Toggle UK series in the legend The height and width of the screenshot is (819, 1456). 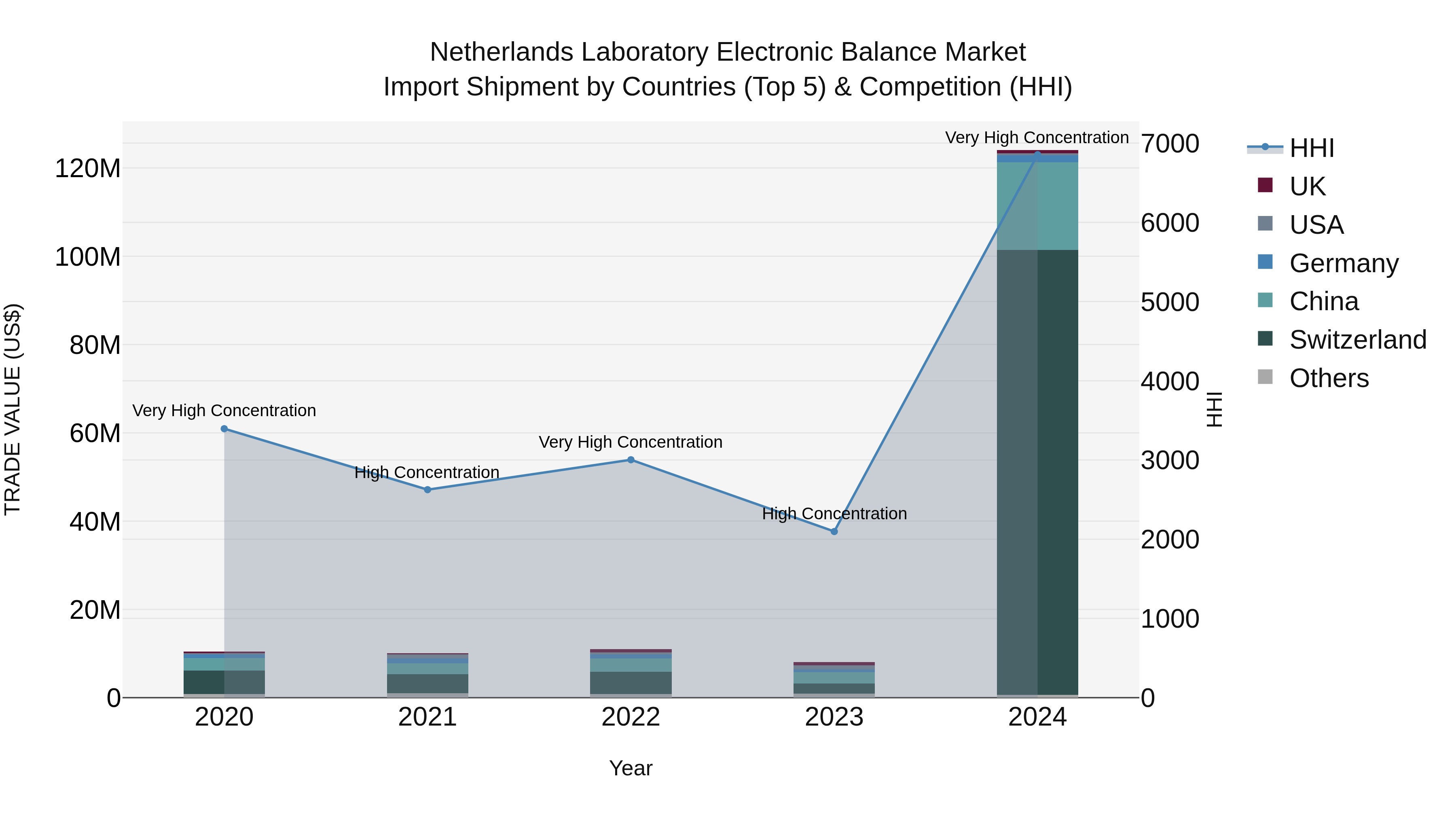pos(1291,186)
